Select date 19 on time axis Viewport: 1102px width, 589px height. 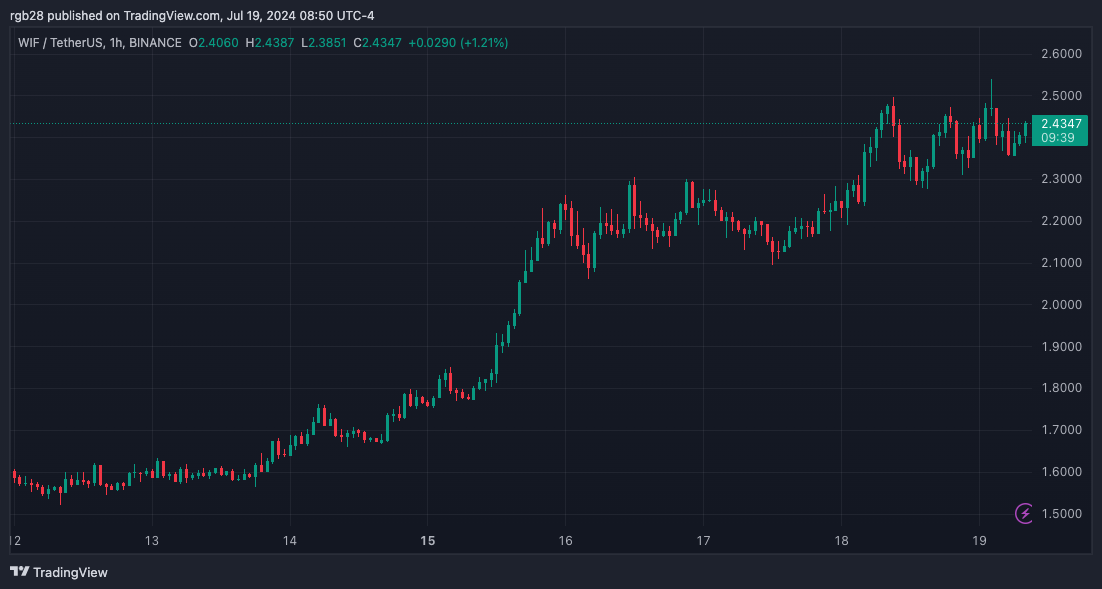[979, 541]
